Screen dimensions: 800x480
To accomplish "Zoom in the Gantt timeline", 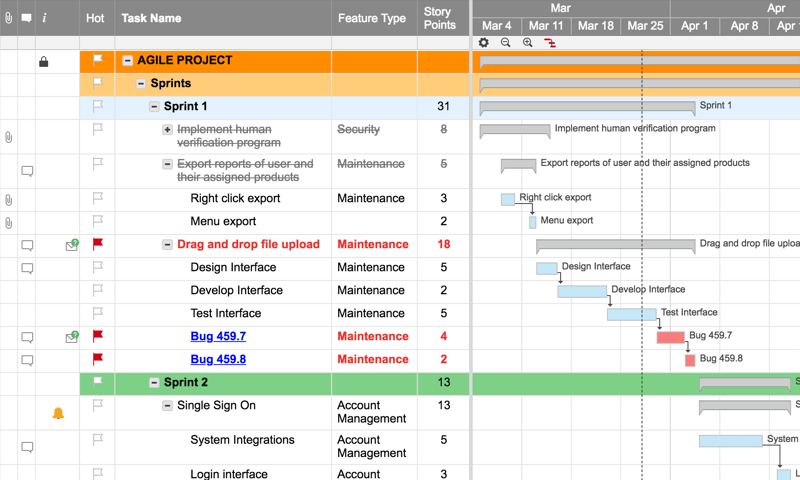I will coord(528,43).
